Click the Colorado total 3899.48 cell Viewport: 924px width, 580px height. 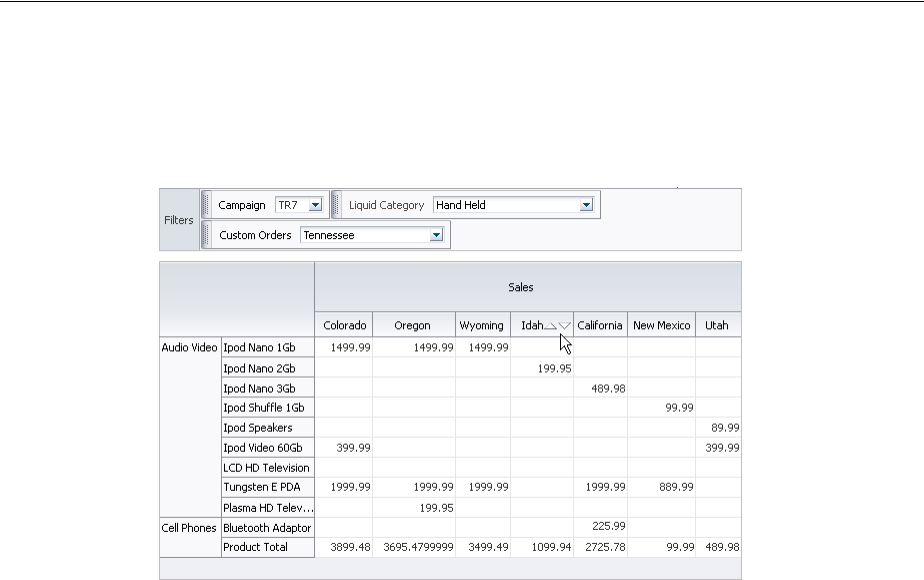pyautogui.click(x=344, y=547)
